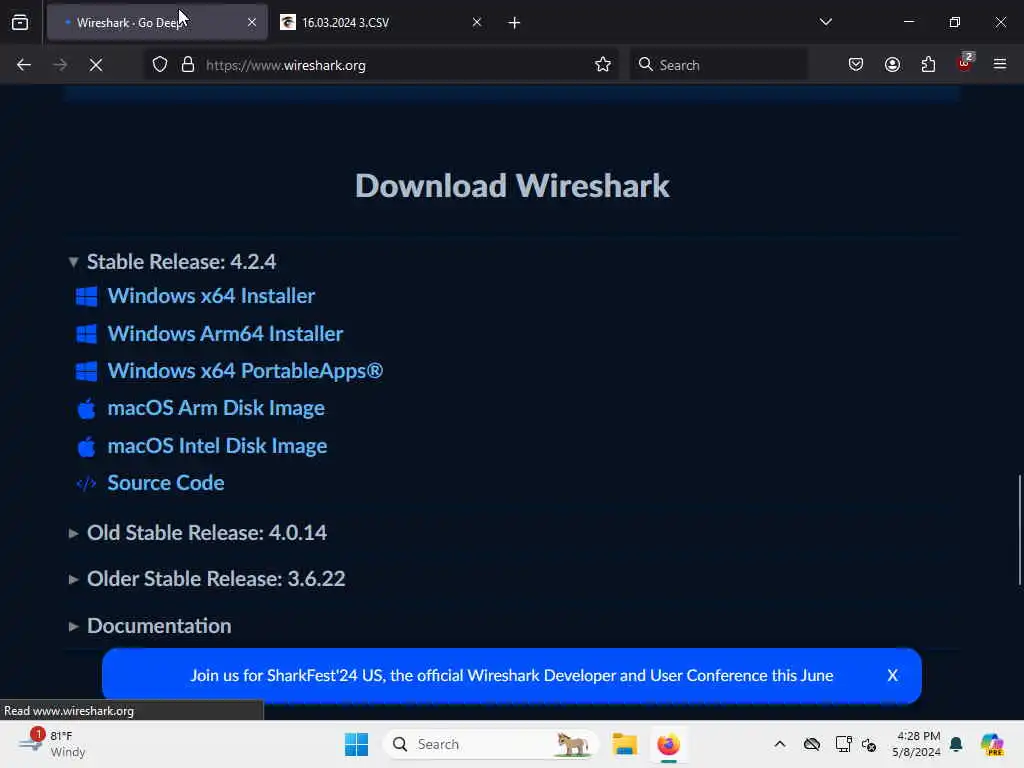Open list all tabs dropdown
Screen dimensions: 1024x768
point(825,22)
